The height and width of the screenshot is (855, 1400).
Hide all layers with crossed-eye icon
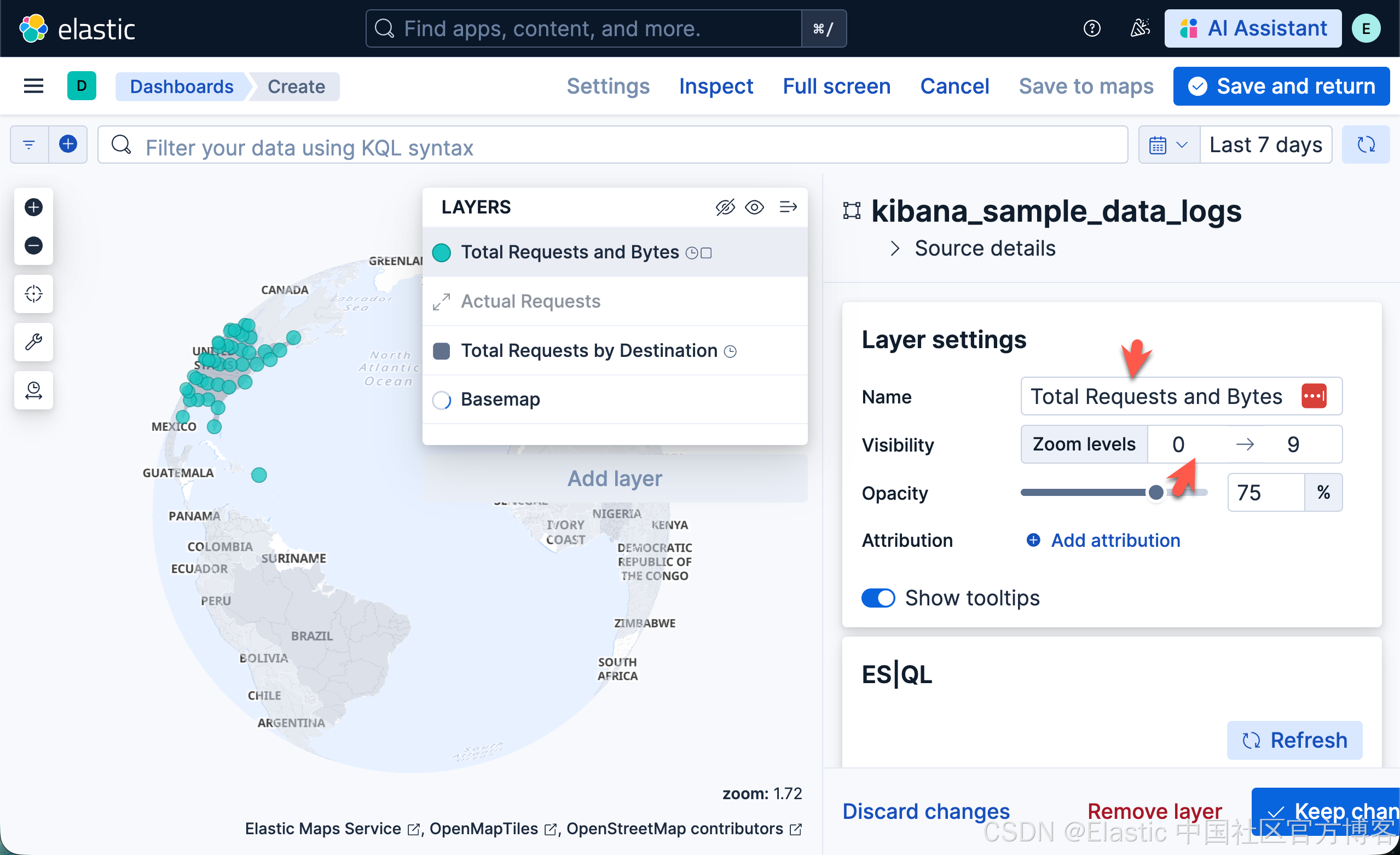click(725, 207)
